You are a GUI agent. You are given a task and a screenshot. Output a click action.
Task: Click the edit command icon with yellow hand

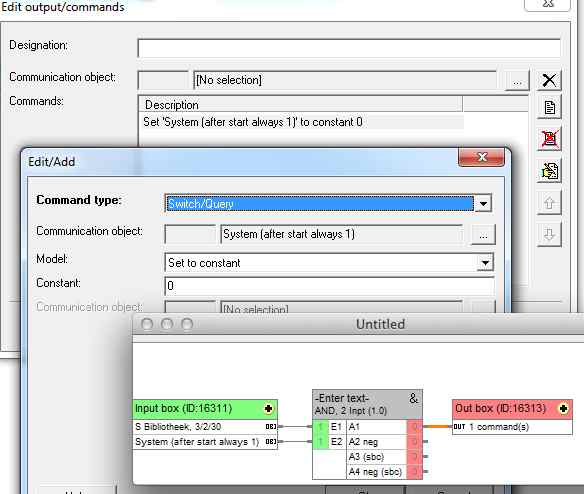click(549, 171)
